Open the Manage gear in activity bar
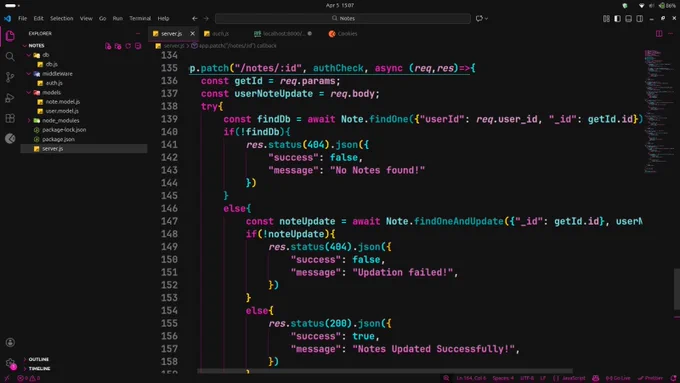Image resolution: width=680 pixels, height=383 pixels. click(10, 363)
